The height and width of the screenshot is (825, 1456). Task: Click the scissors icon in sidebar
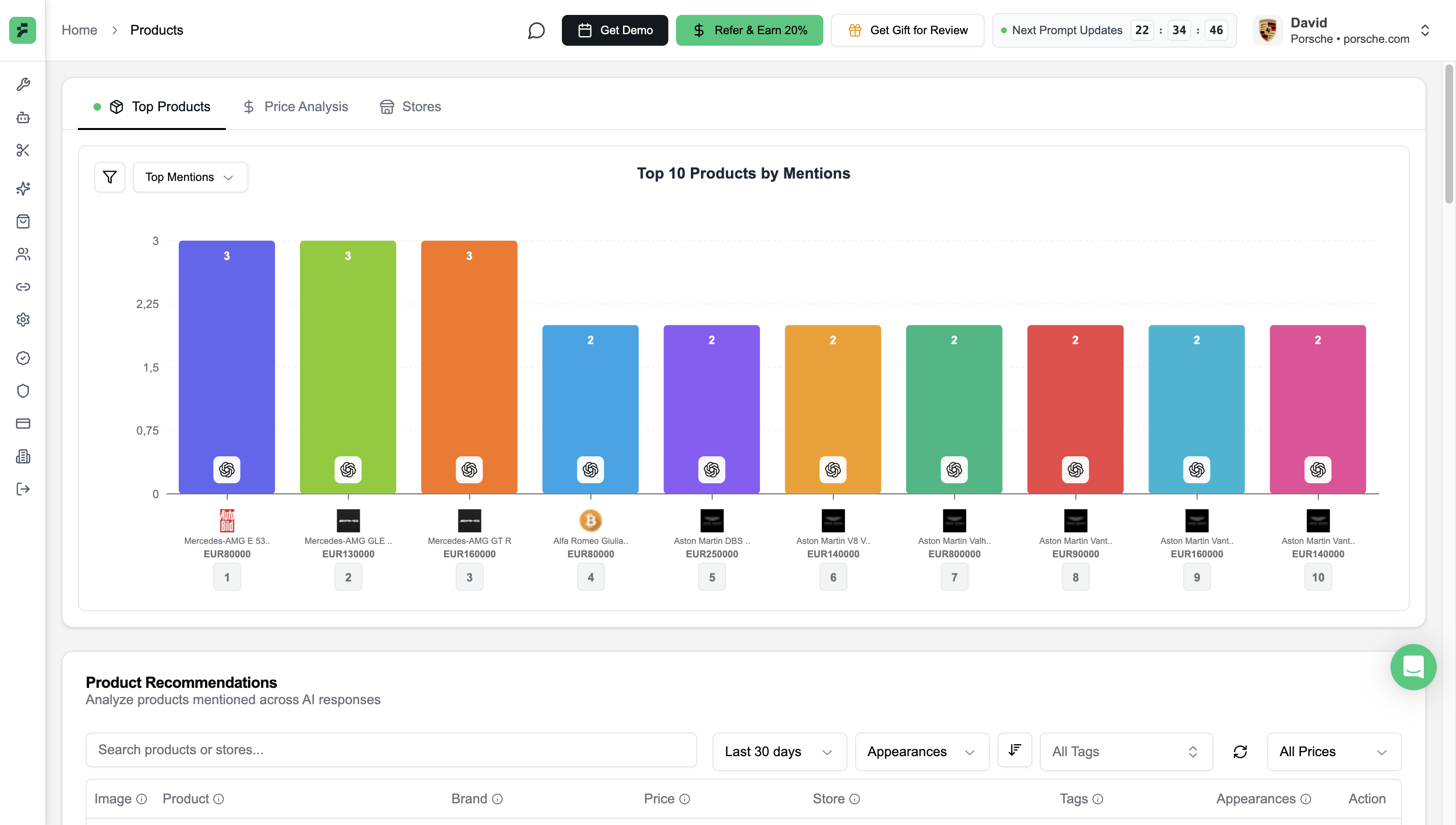[23, 150]
